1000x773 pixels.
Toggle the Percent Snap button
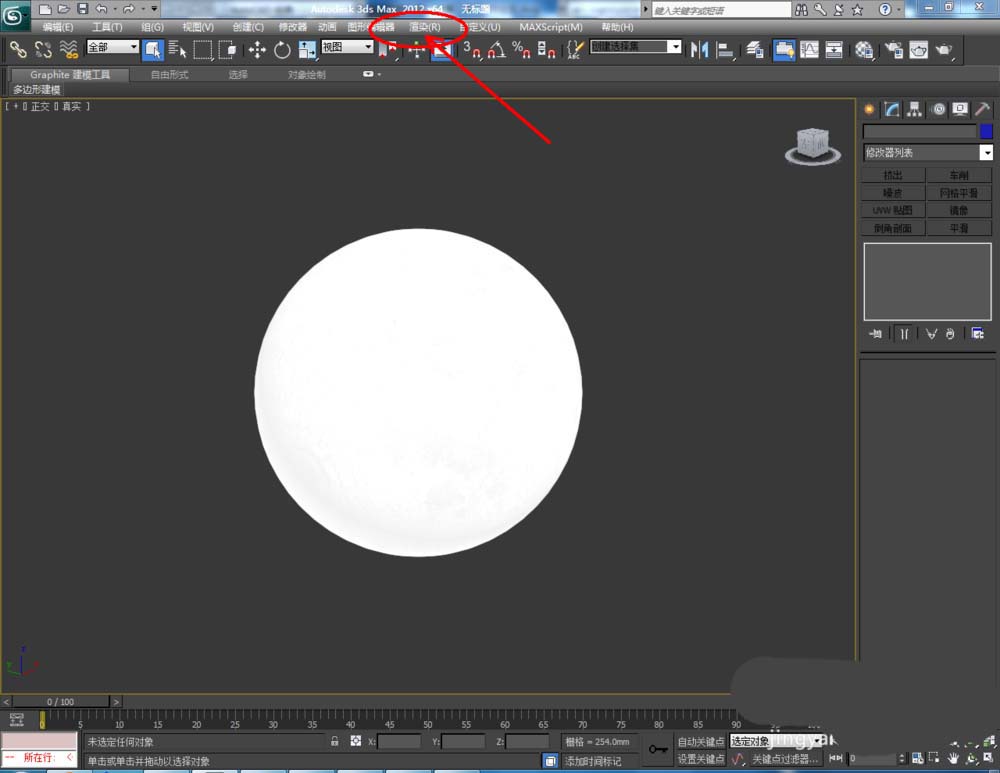[x=521, y=49]
